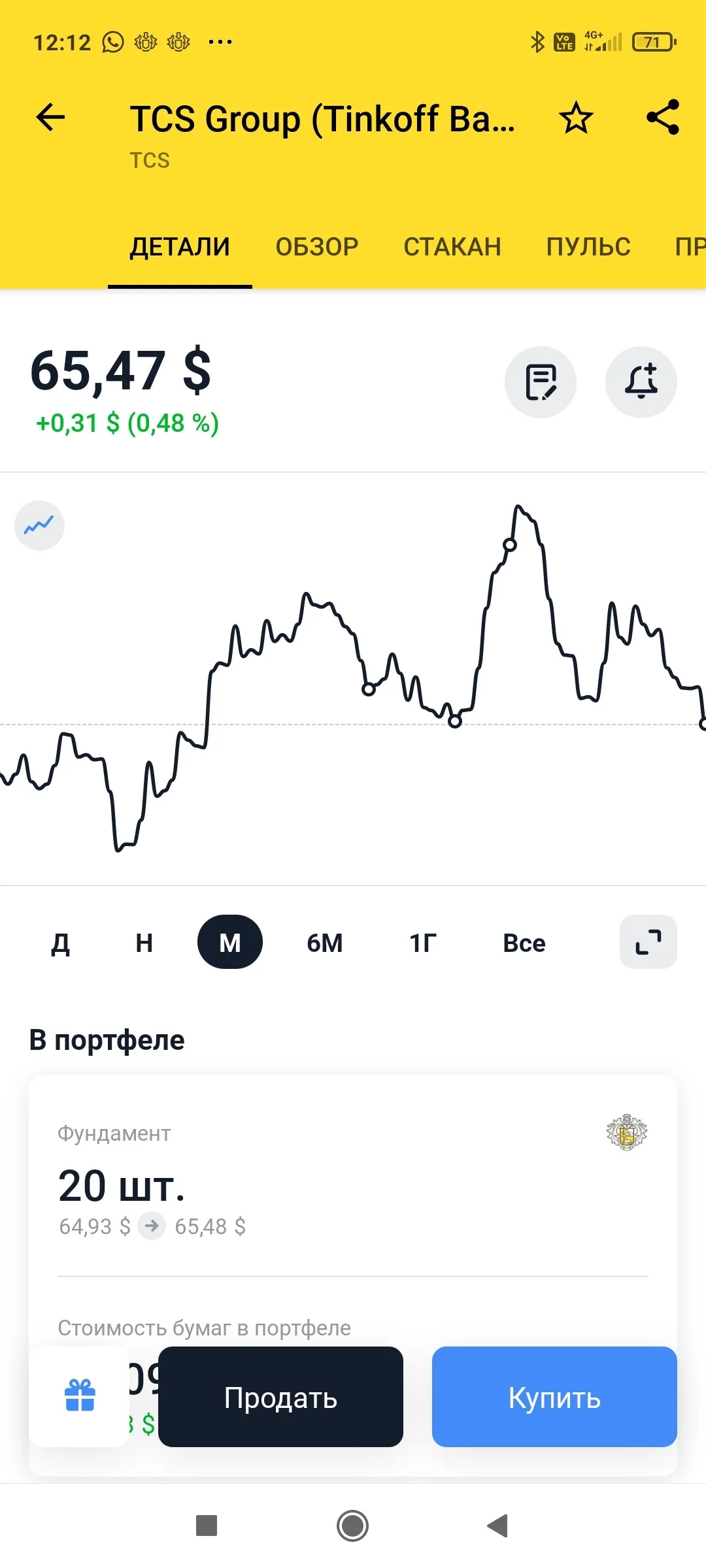The height and width of the screenshot is (1568, 706).
Task: Select the Н week chart period
Action: coord(144,943)
